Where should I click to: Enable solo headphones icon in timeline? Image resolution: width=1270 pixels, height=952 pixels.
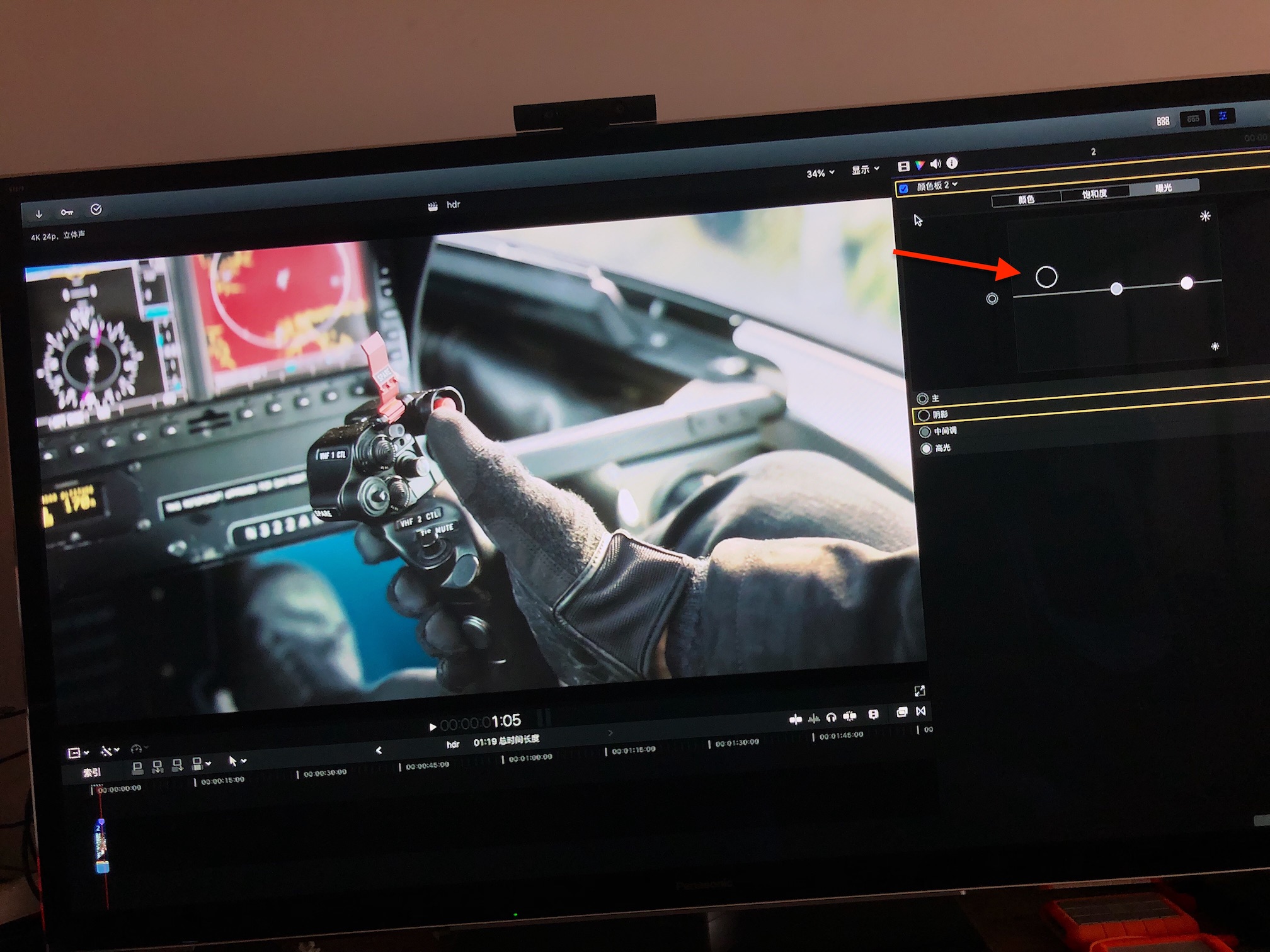click(831, 717)
